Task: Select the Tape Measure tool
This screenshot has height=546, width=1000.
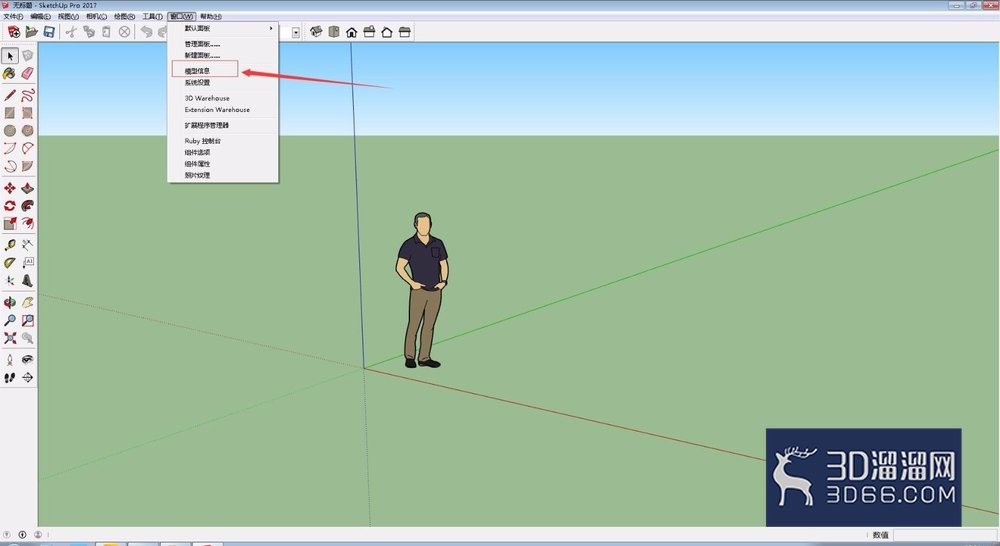Action: click(10, 245)
